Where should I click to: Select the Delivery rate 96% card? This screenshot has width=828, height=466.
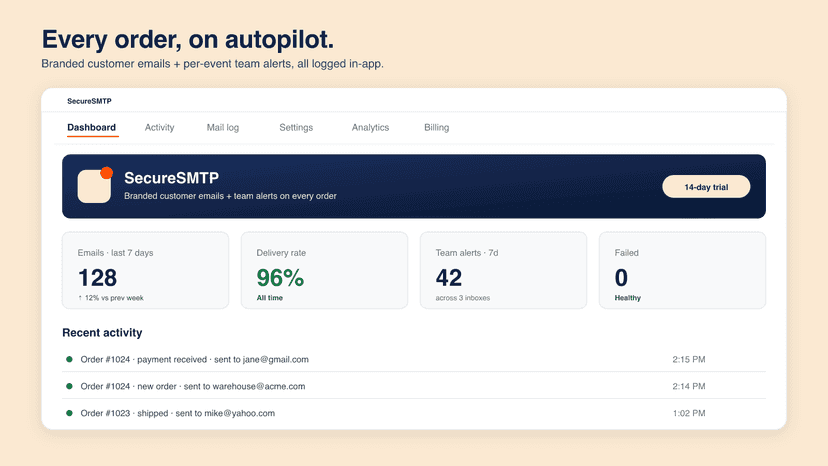[324, 270]
